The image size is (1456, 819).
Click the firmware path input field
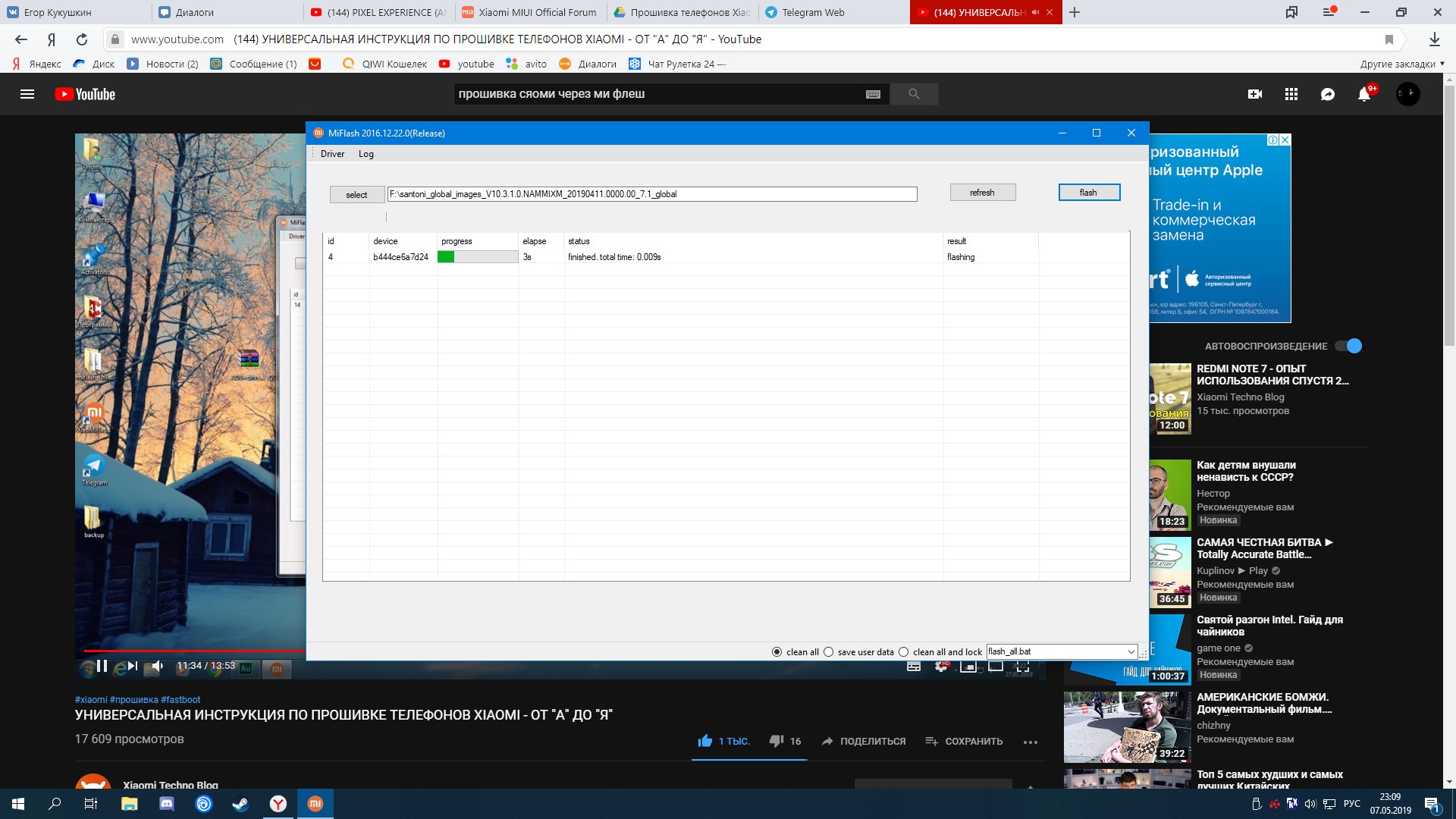(652, 194)
